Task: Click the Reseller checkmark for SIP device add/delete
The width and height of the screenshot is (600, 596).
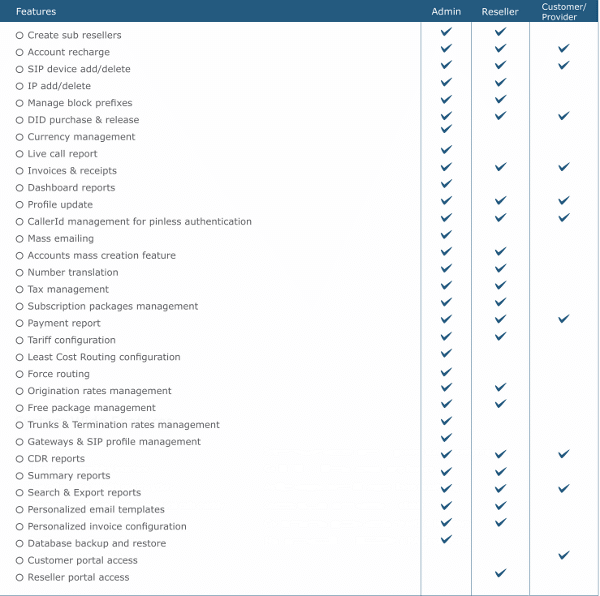Action: click(500, 65)
